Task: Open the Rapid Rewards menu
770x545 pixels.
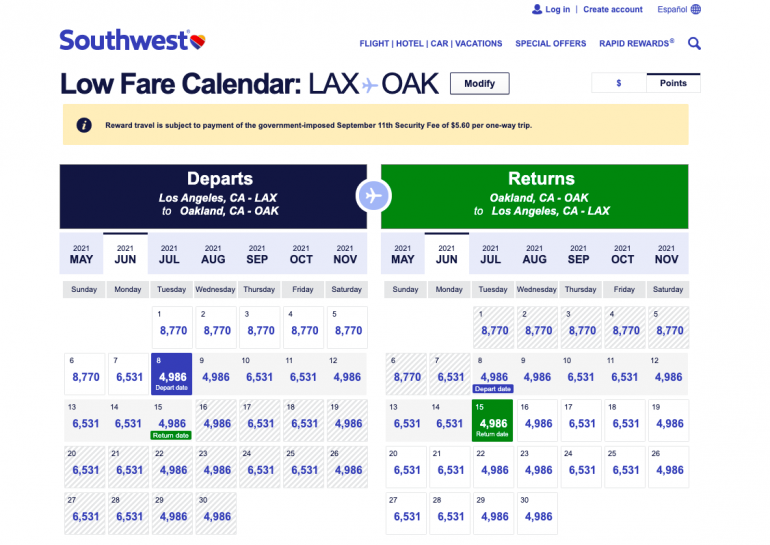Action: (636, 44)
